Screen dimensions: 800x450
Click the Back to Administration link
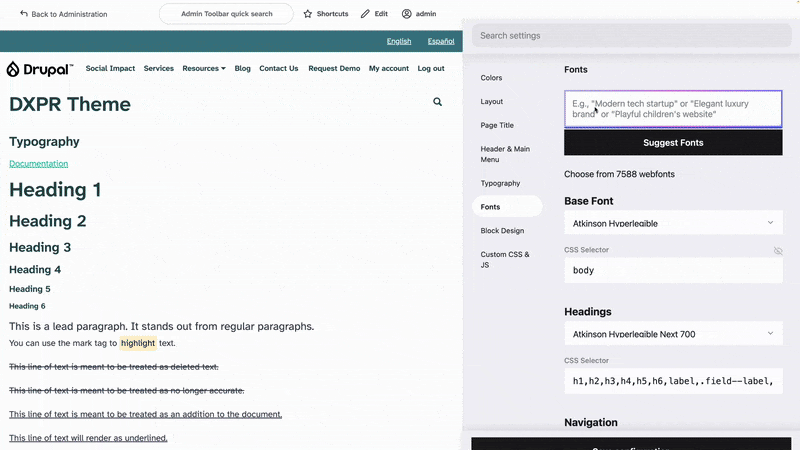tap(64, 14)
